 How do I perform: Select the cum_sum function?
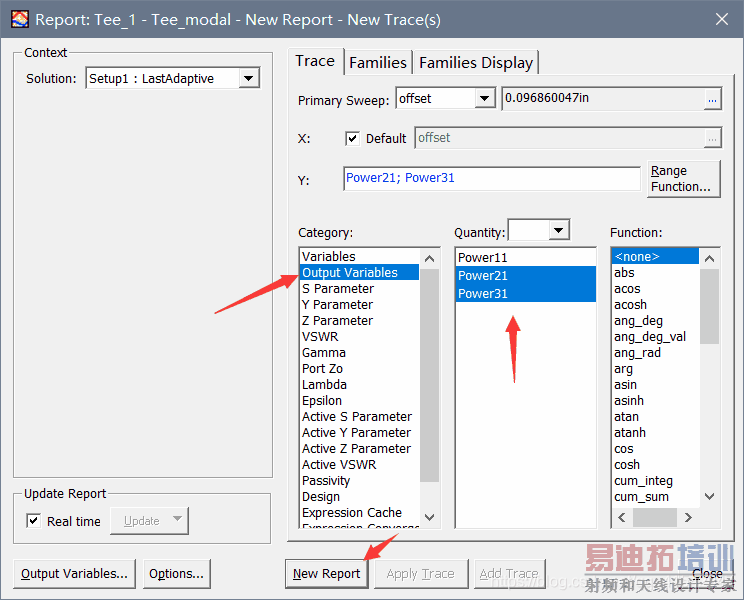[x=655, y=497]
